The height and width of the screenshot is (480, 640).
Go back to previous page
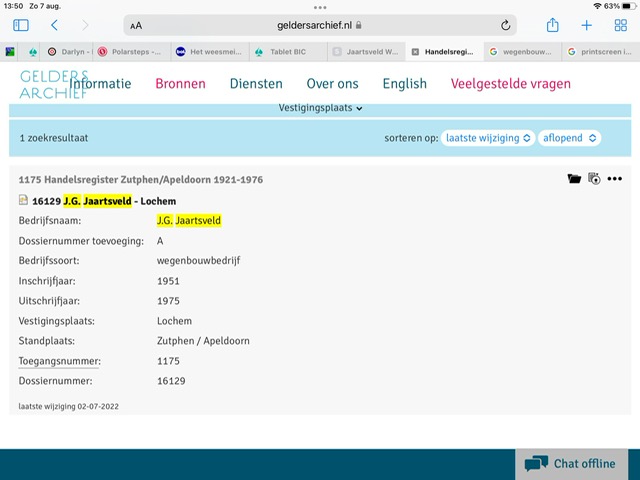tap(54, 25)
